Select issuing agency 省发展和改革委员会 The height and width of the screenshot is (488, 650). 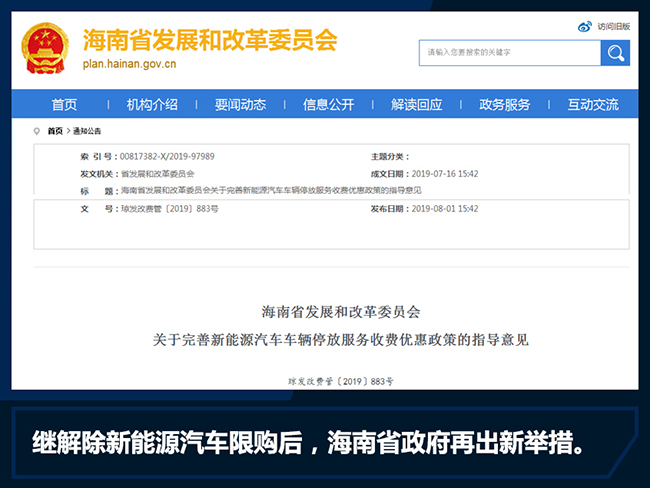click(x=158, y=174)
